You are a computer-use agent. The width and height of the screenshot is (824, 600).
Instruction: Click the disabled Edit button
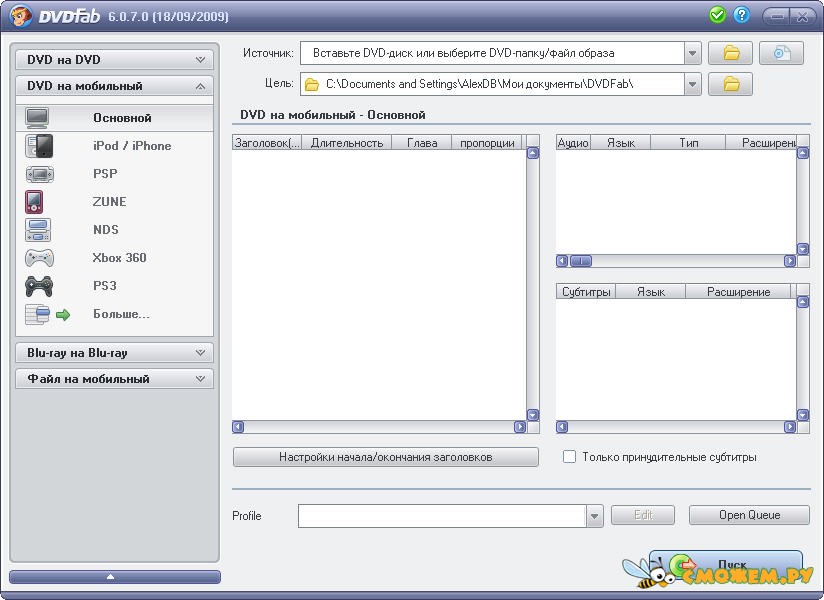[643, 515]
